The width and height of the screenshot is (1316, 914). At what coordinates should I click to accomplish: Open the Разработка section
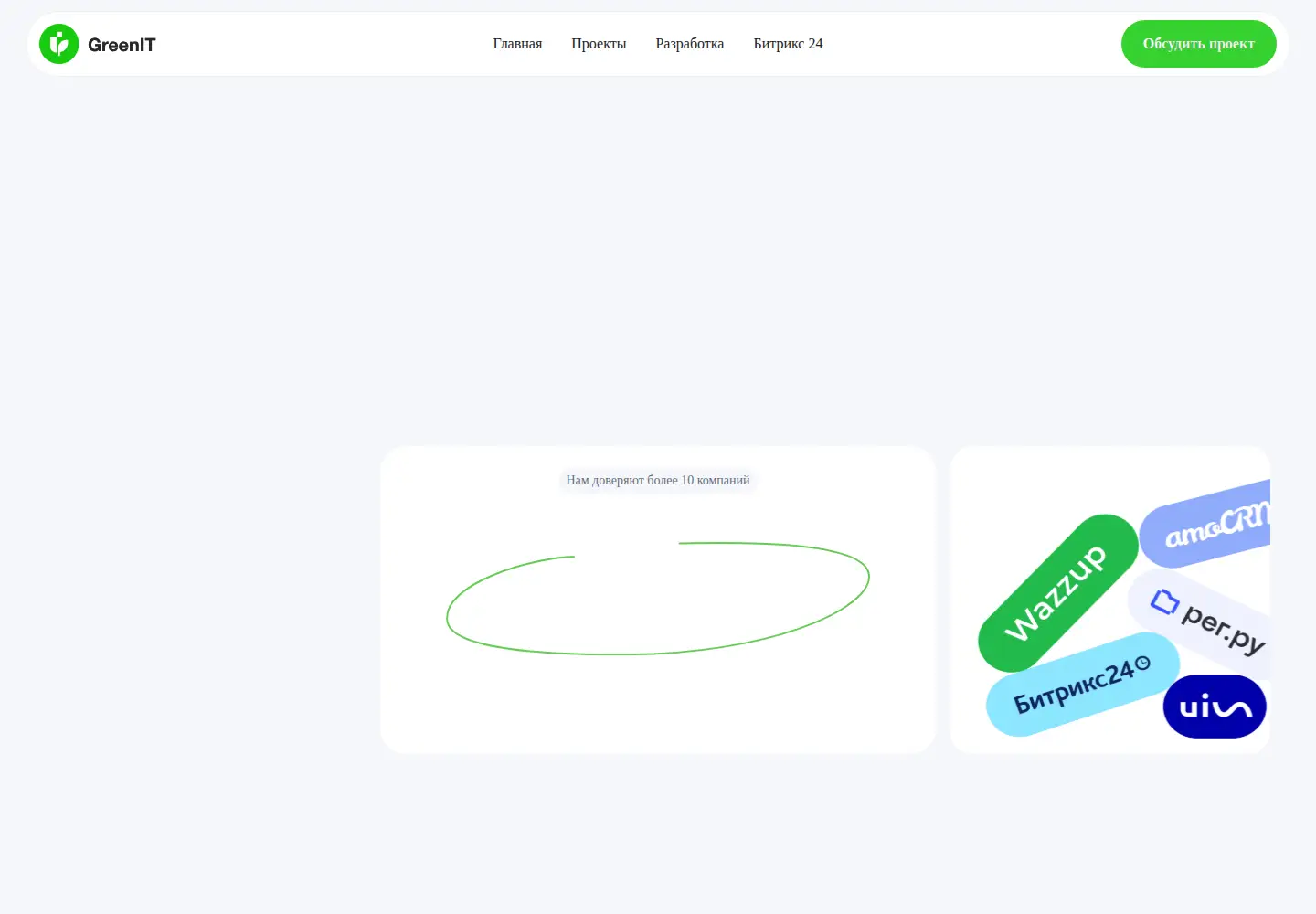point(690,44)
